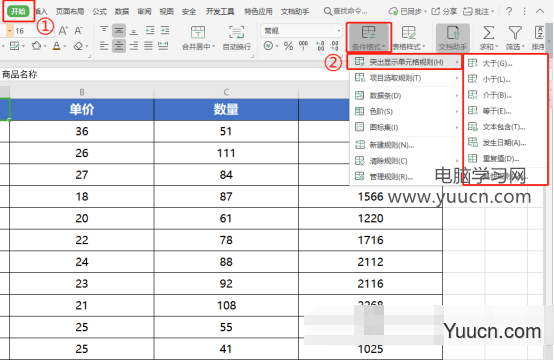Image resolution: width=554 pixels, height=361 pixels.
Task: Expand the 数据条 data bars submenu
Action: [406, 95]
